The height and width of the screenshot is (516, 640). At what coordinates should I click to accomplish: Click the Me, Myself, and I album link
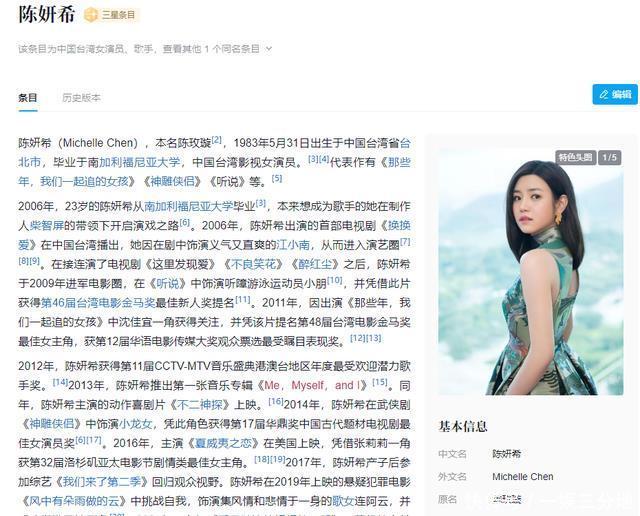pyautogui.click(x=313, y=385)
